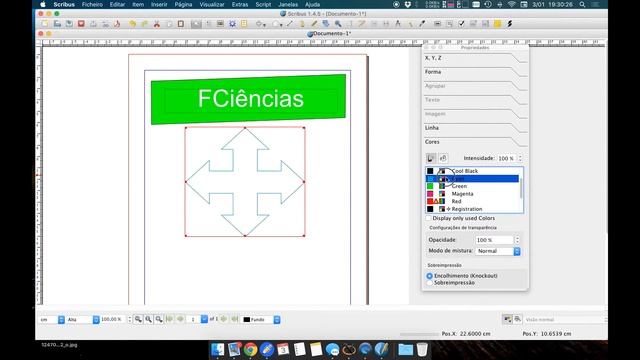Export as PDF using the Acrobat icon
Image resolution: width=640 pixels, height=360 pixels.
(118, 24)
